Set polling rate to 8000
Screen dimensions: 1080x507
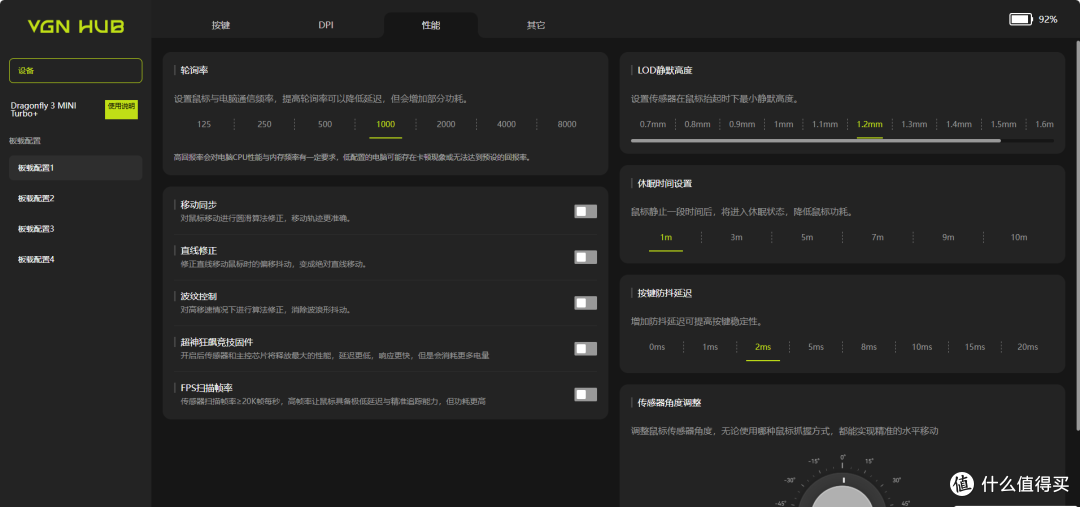pyautogui.click(x=567, y=125)
